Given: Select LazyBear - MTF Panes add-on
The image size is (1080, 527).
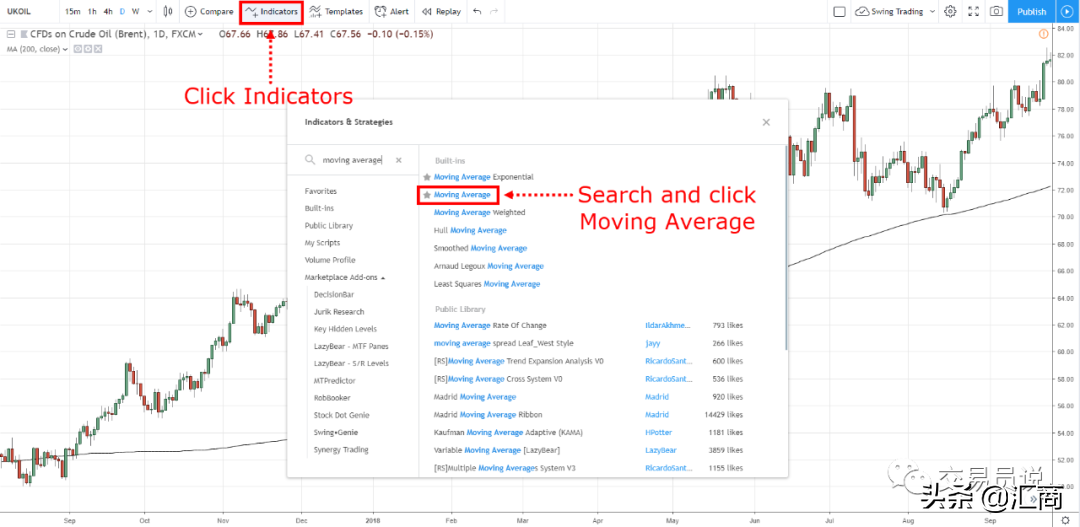Looking at the screenshot, I should click(349, 346).
